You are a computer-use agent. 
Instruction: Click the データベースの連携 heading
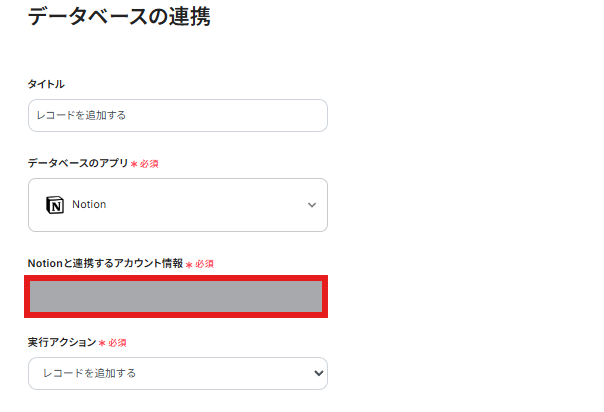[119, 17]
